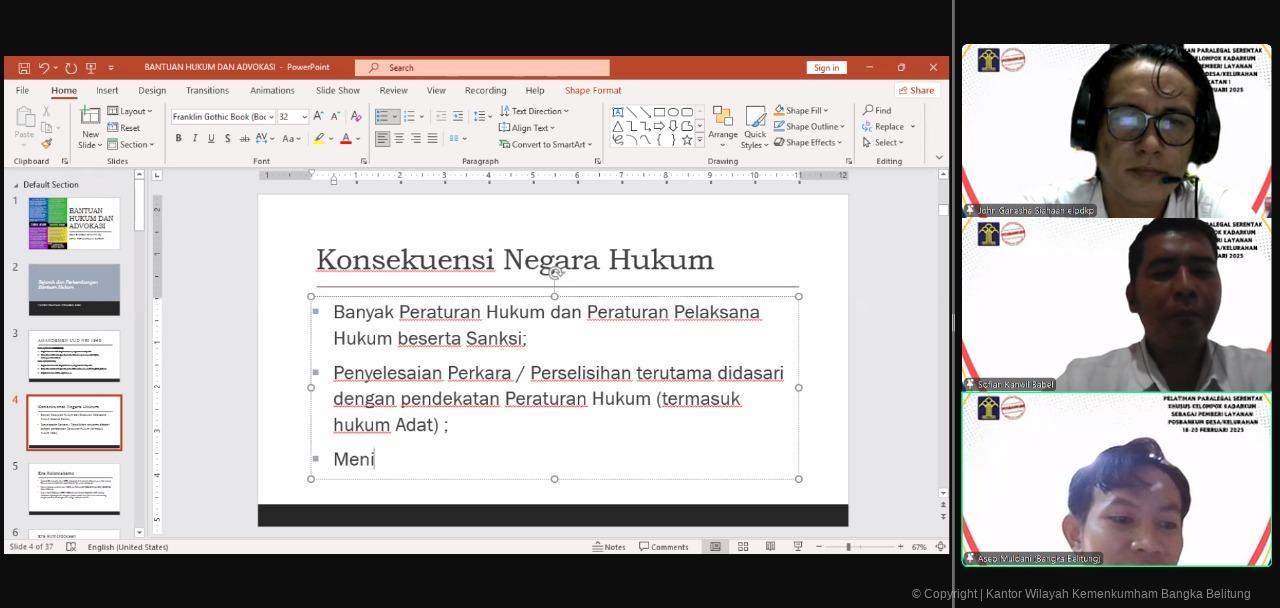Enable center text alignment
The height and width of the screenshot is (608, 1280).
(399, 139)
